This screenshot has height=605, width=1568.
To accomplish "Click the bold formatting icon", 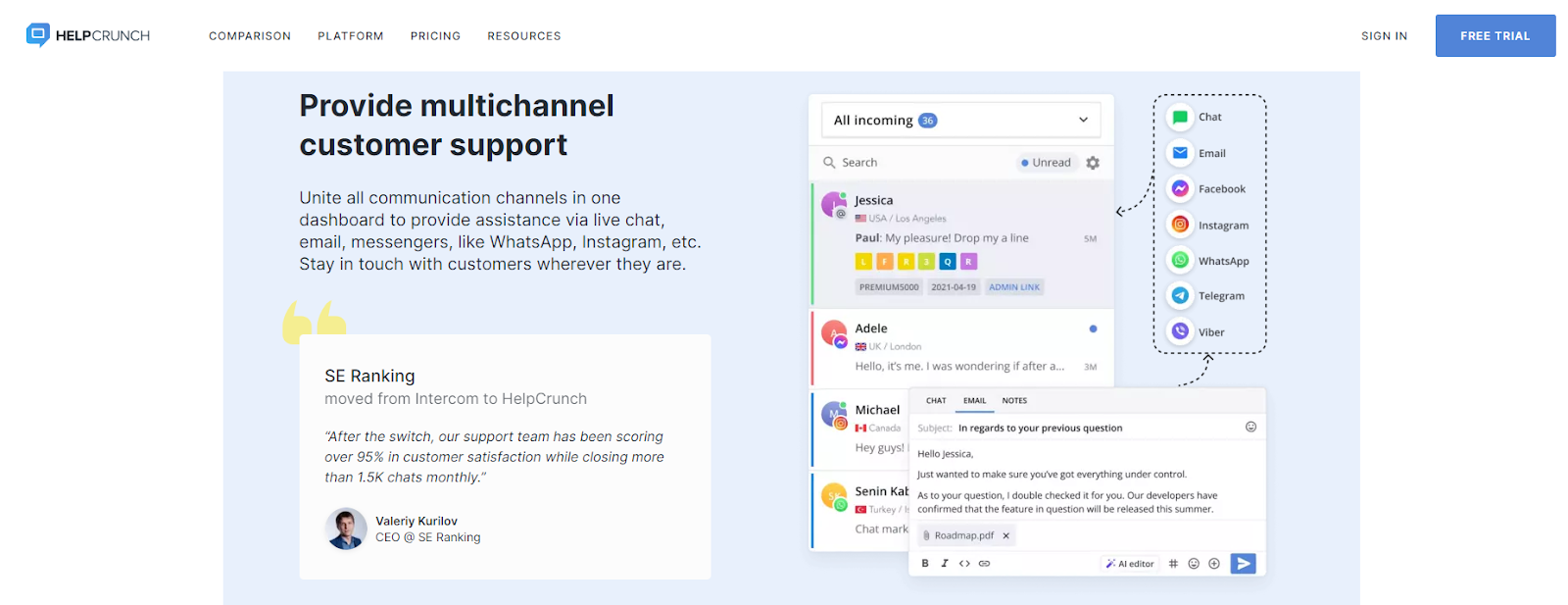I will (x=925, y=564).
